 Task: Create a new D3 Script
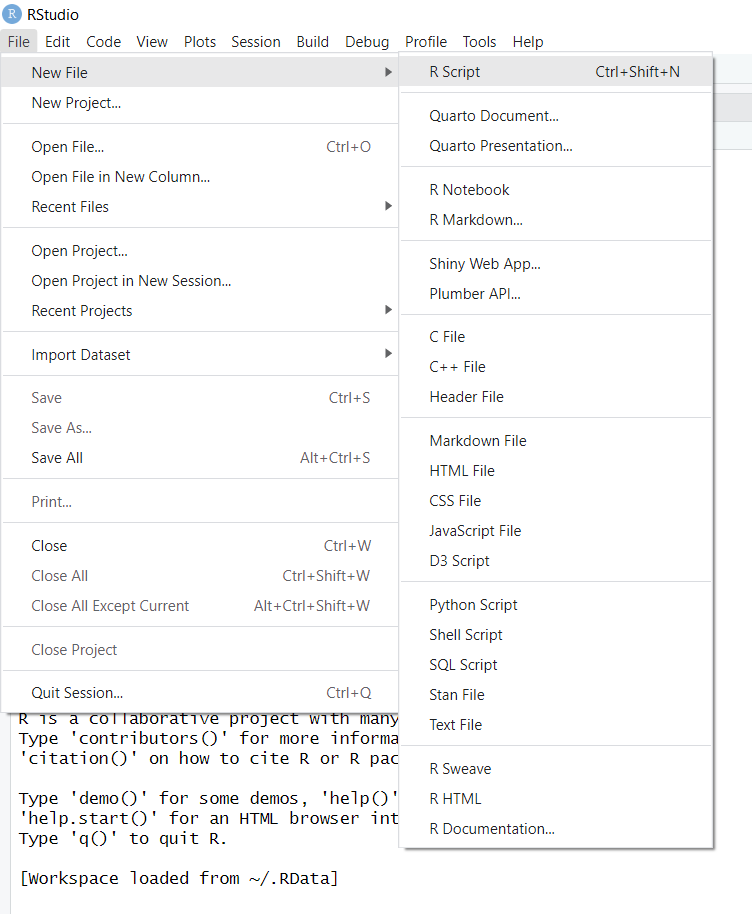pyautogui.click(x=556, y=561)
